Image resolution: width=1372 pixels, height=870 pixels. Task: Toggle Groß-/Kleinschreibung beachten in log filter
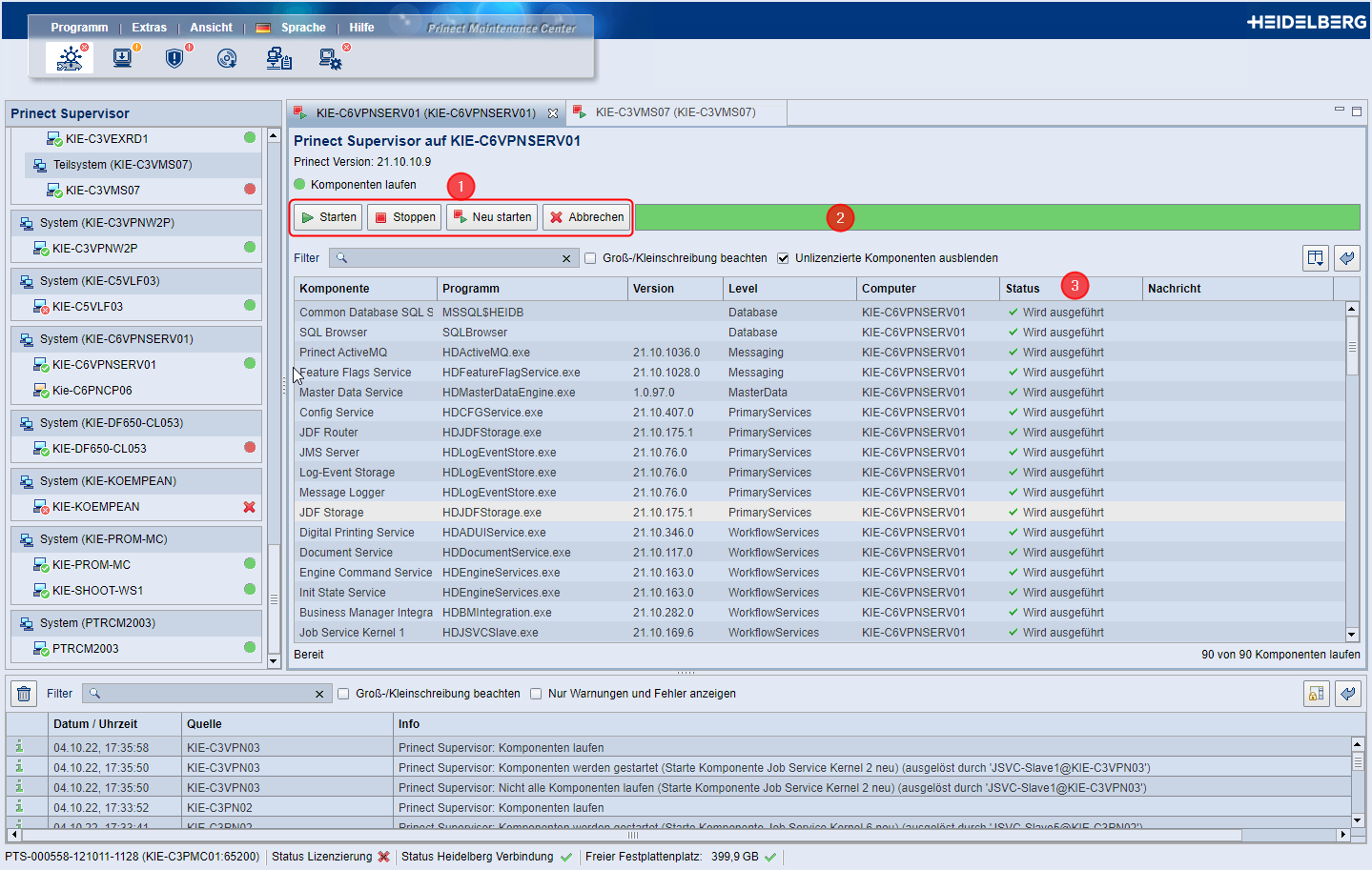point(343,694)
